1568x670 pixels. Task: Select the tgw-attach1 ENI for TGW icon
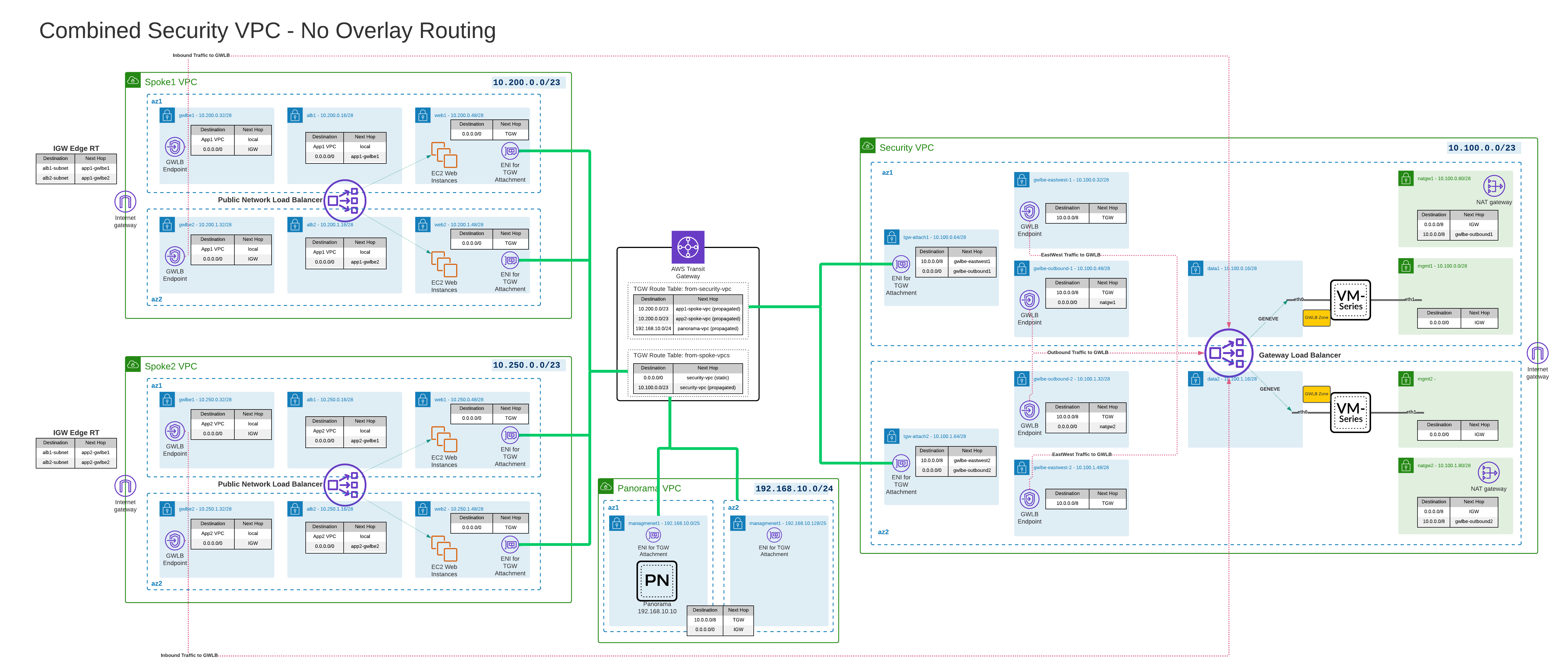(901, 264)
